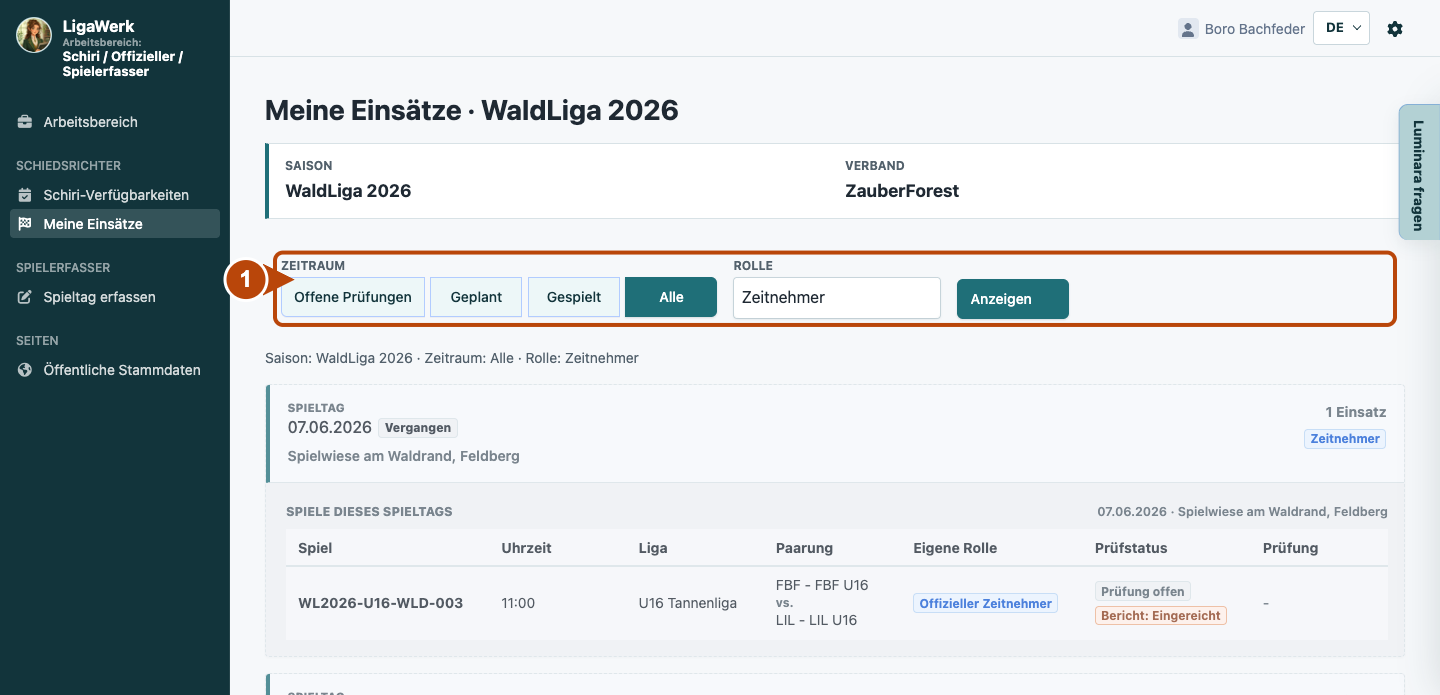The image size is (1440, 695).
Task: Click the Schiri-Verfügbarkeiten calendar icon
Action: tap(25, 195)
